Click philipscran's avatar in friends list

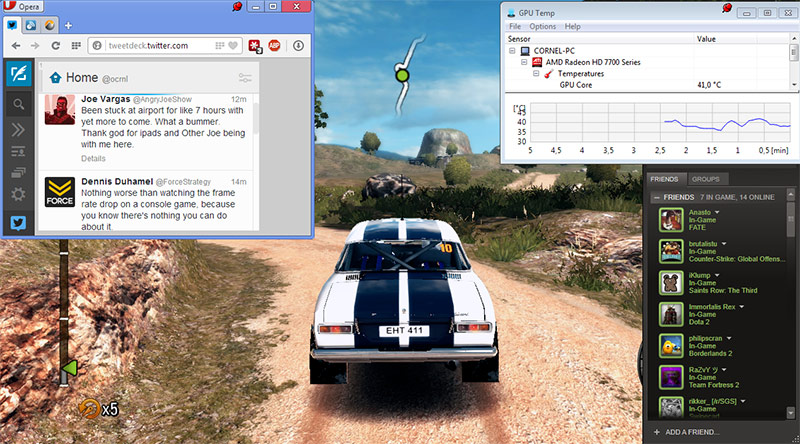[671, 346]
